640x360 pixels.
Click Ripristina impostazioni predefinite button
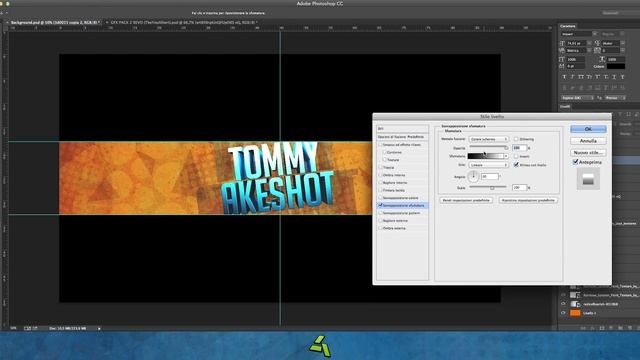tap(528, 200)
